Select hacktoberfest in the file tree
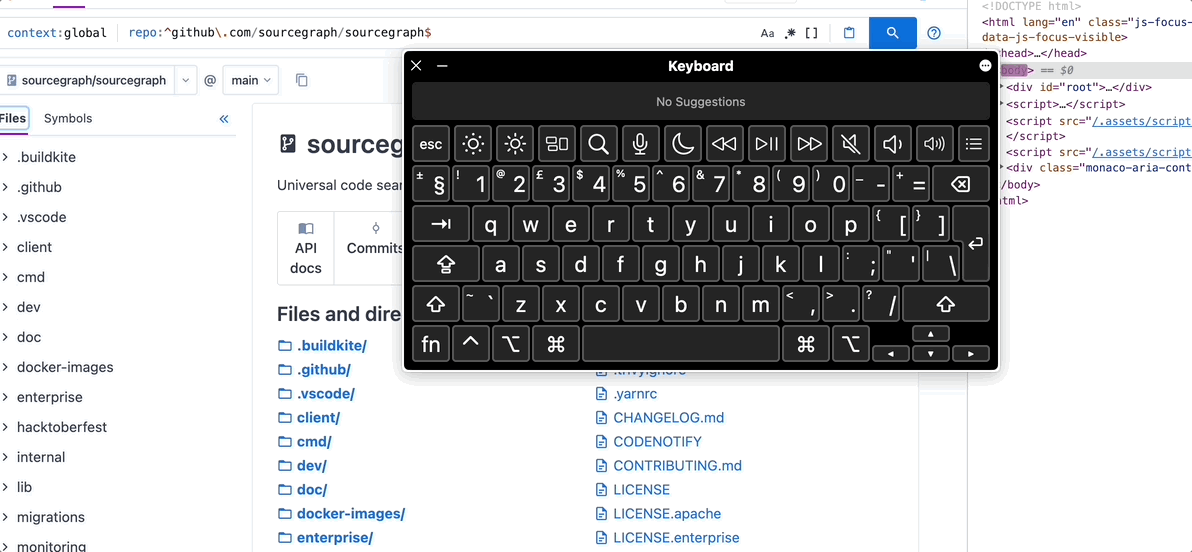1192x552 pixels. [62, 427]
